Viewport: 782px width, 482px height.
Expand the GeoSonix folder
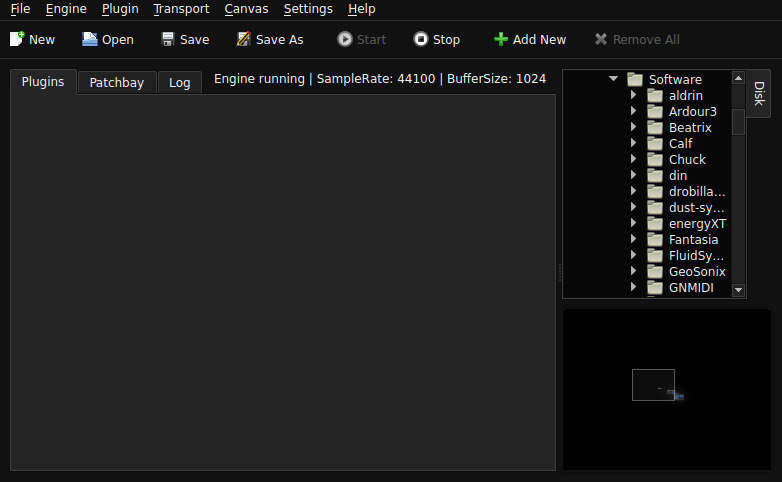coord(633,271)
